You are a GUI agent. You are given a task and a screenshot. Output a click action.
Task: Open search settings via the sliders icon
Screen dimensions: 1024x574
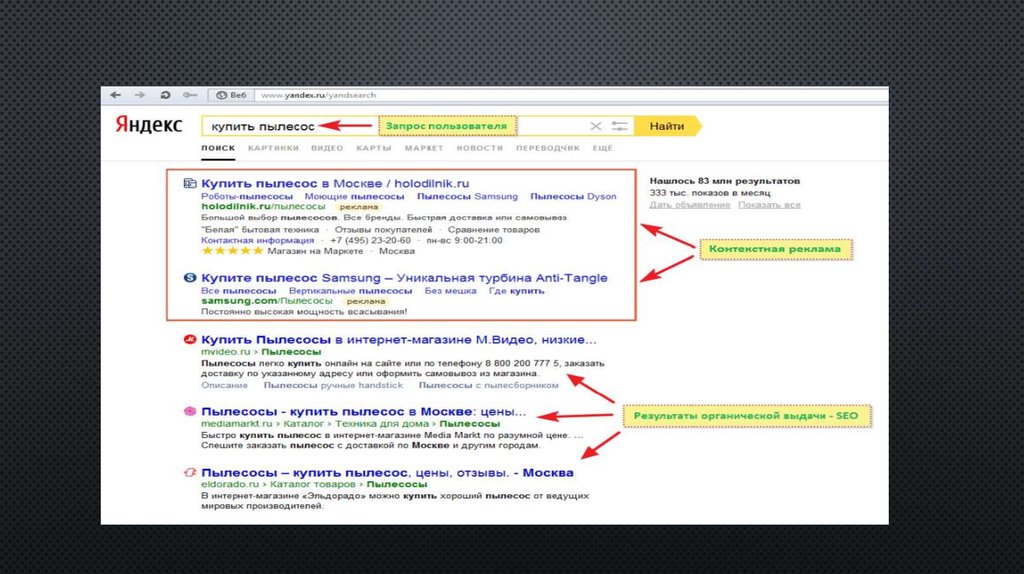[x=621, y=126]
